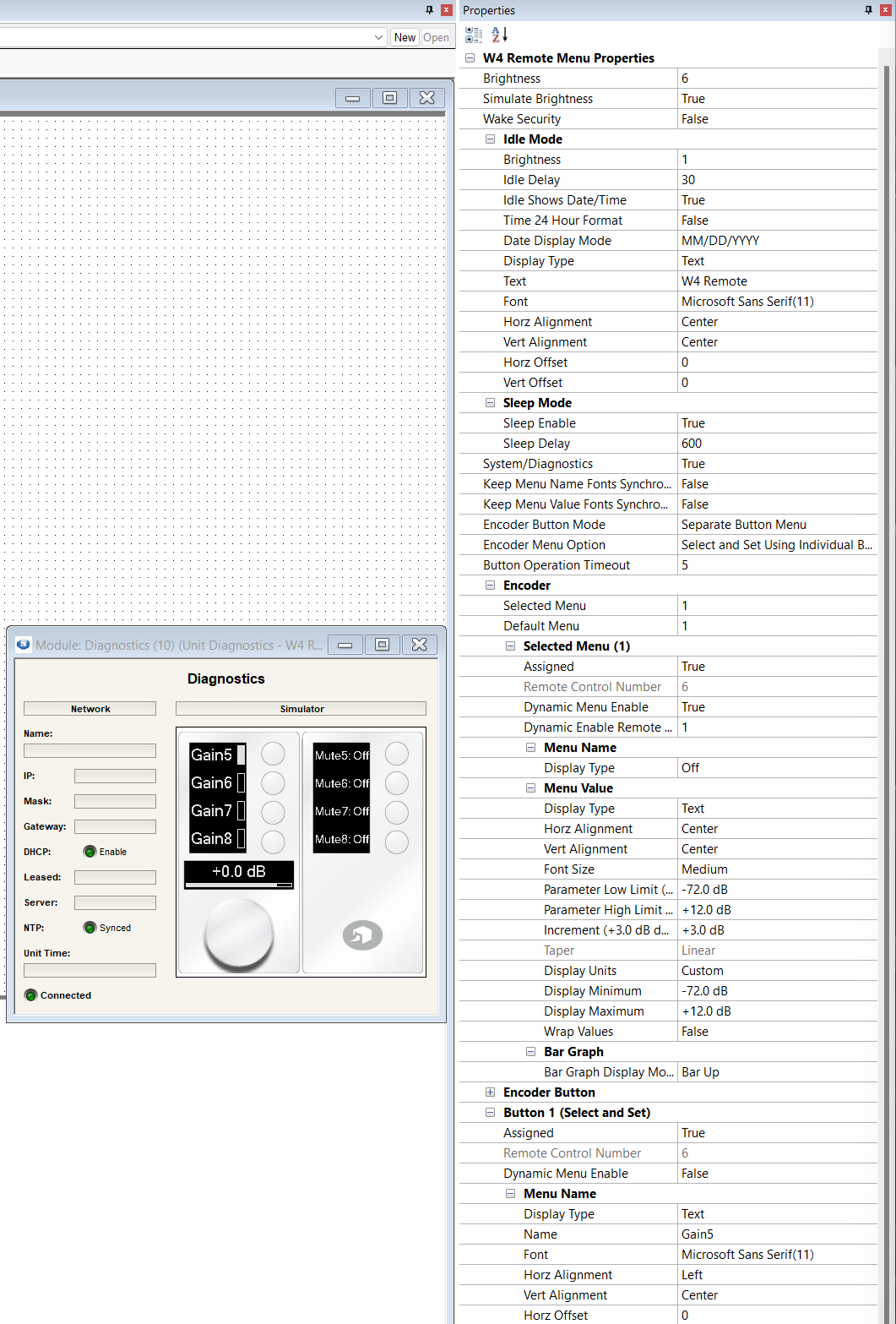This screenshot has width=896, height=1324.
Task: Click the Wrap Values property False
Action: 777,1032
